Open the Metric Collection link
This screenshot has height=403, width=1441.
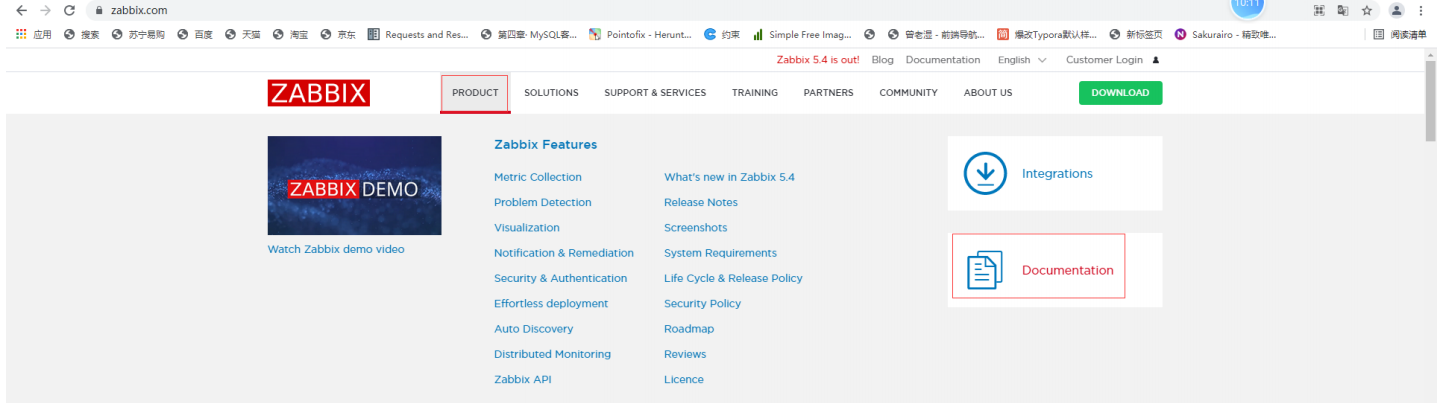537,177
